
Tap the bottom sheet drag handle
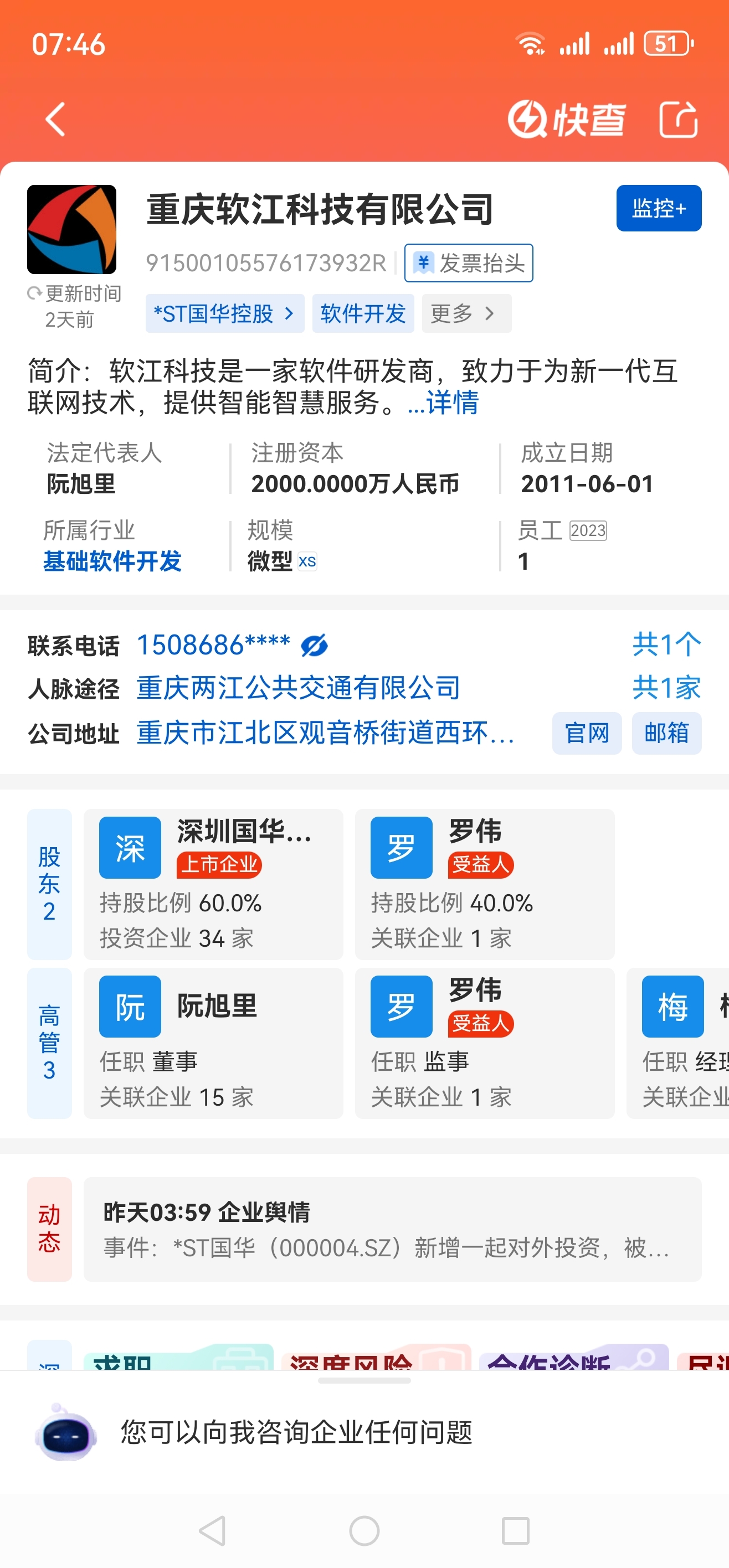coord(364,1380)
